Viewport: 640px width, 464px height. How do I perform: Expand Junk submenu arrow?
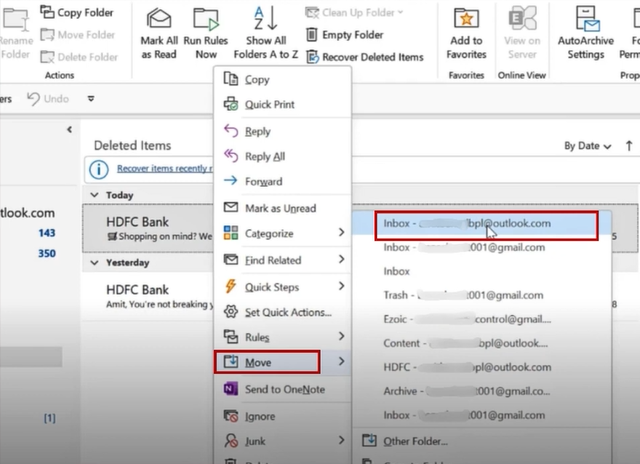tap(341, 440)
